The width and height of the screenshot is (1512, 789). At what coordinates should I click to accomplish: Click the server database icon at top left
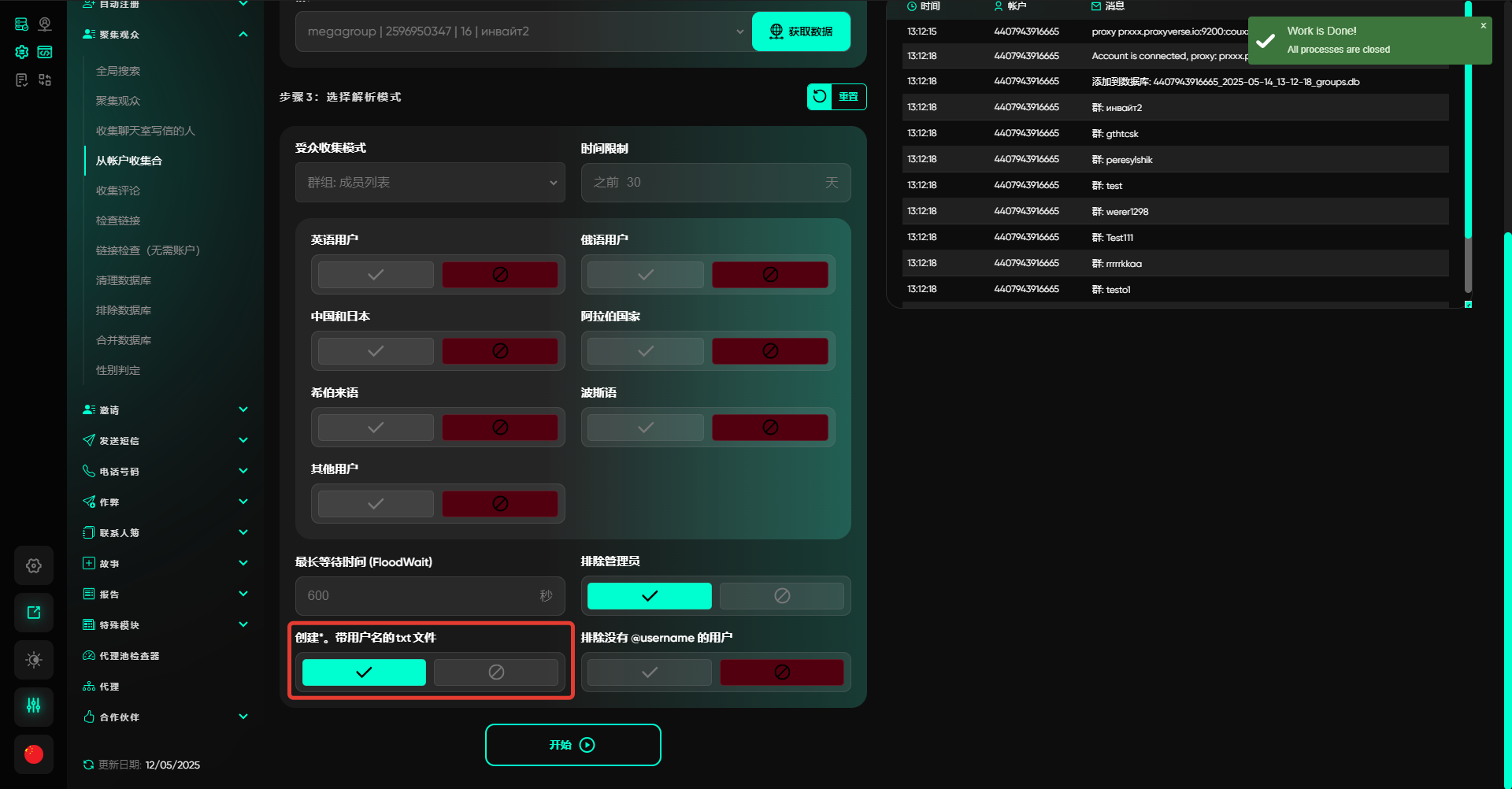click(22, 24)
